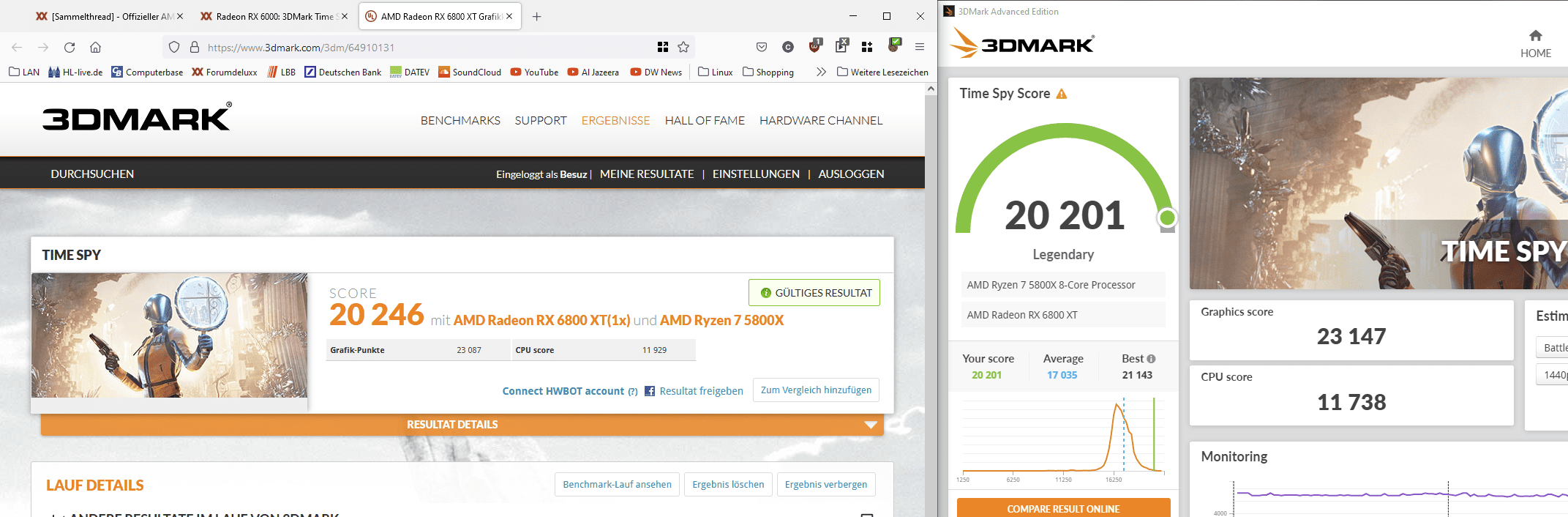Image resolution: width=1568 pixels, height=517 pixels.
Task: Click the info icon next to Best
Action: (1151, 359)
